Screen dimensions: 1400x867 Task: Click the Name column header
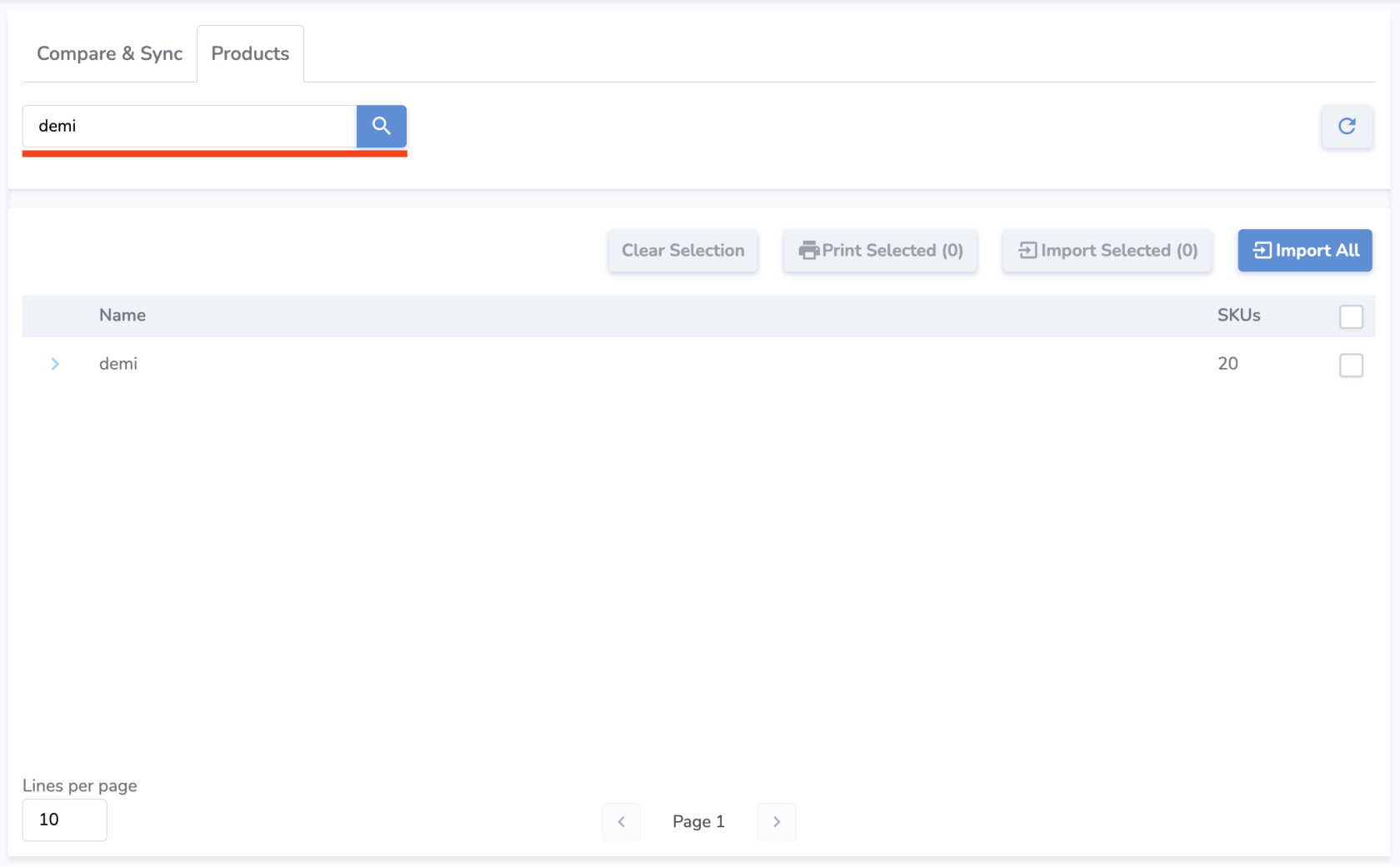click(122, 316)
